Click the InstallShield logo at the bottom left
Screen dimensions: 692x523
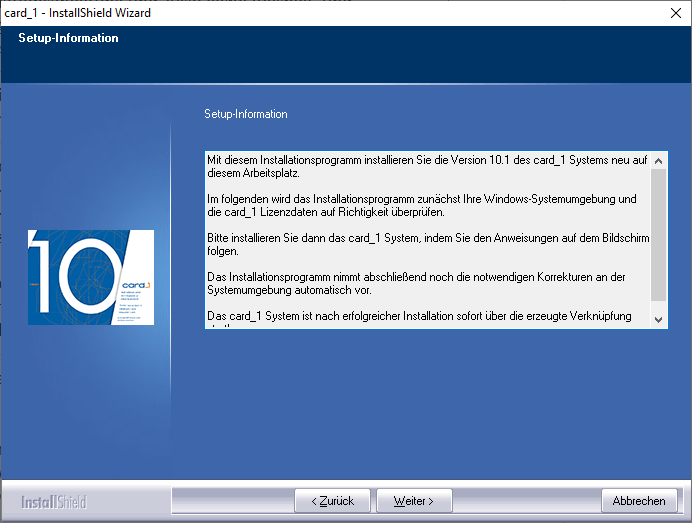tap(54, 501)
